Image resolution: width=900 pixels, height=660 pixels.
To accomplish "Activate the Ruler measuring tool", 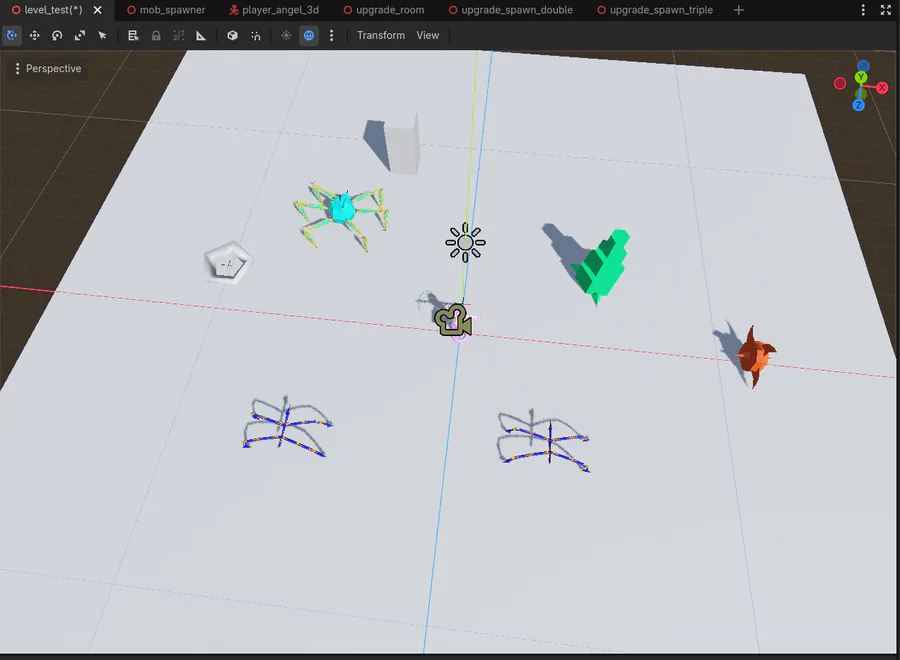I will coord(201,36).
